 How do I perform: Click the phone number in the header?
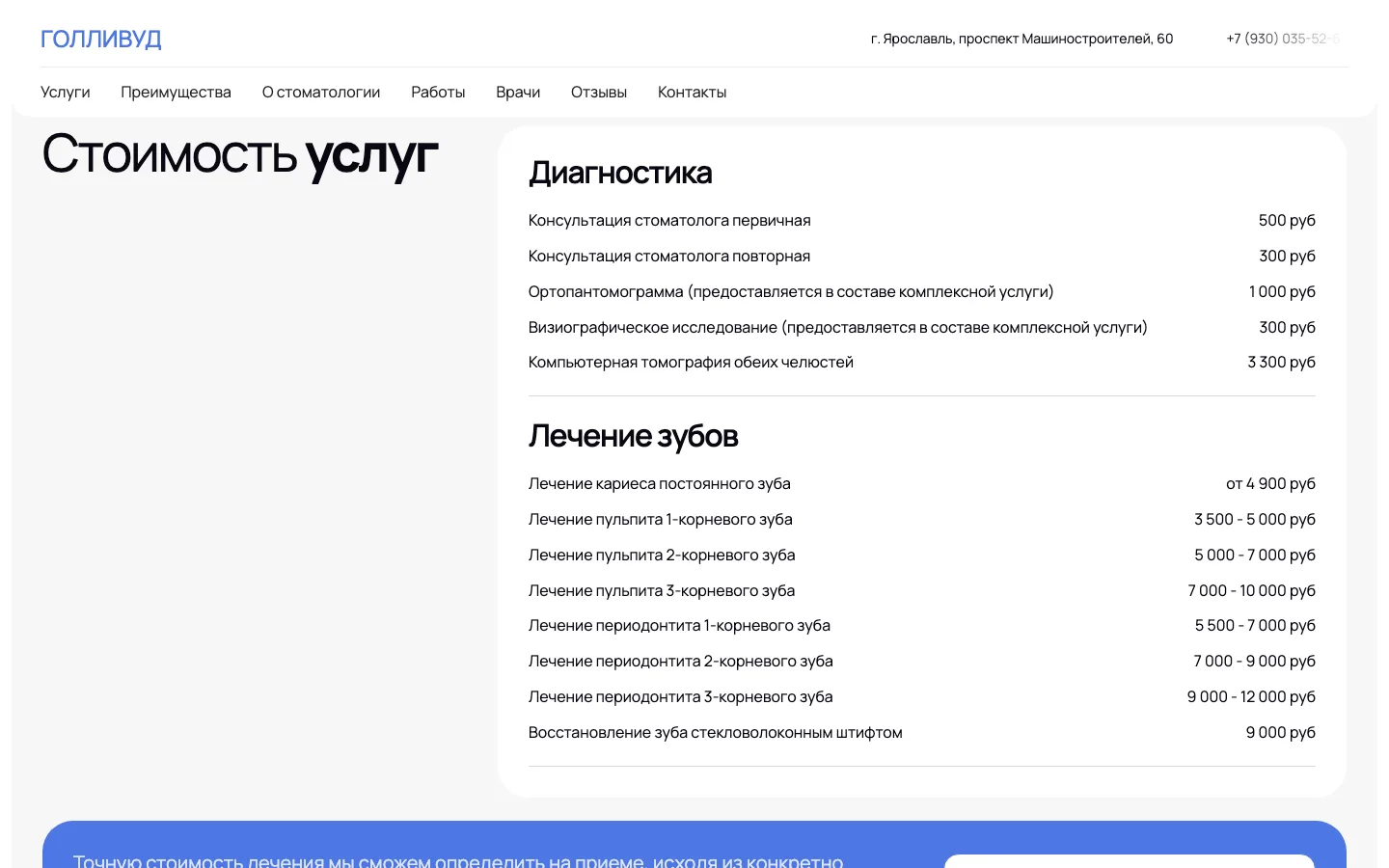pos(1283,39)
